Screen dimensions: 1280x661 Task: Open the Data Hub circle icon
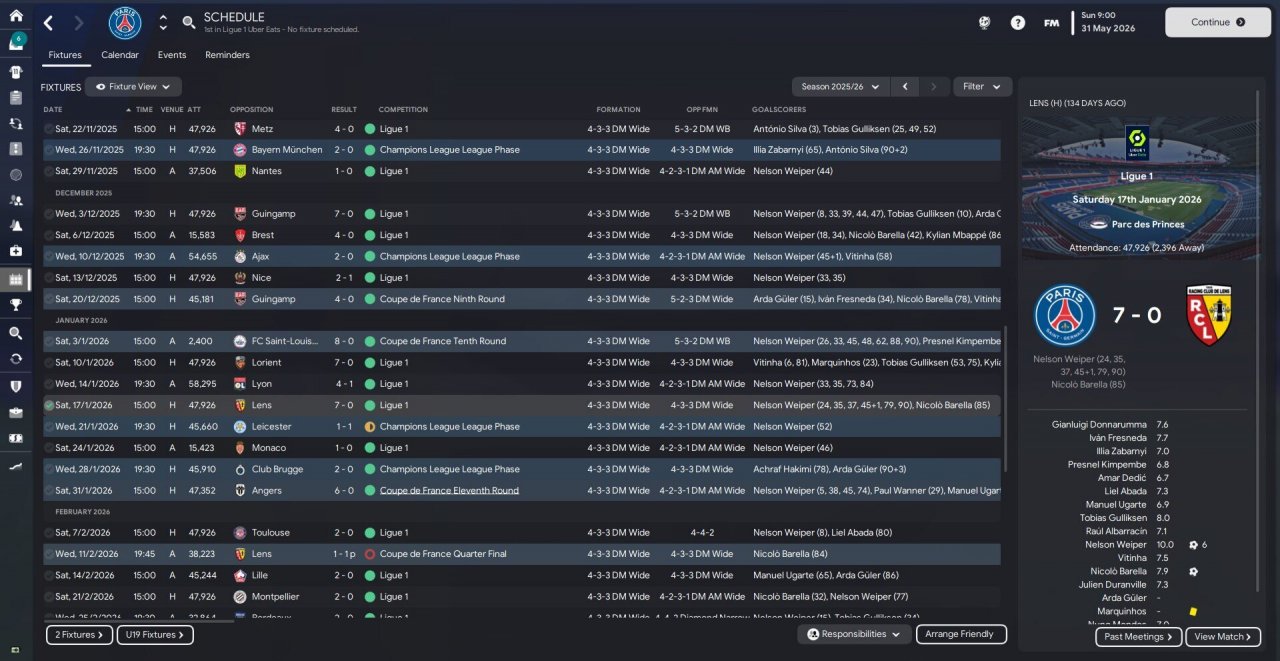tap(16, 175)
